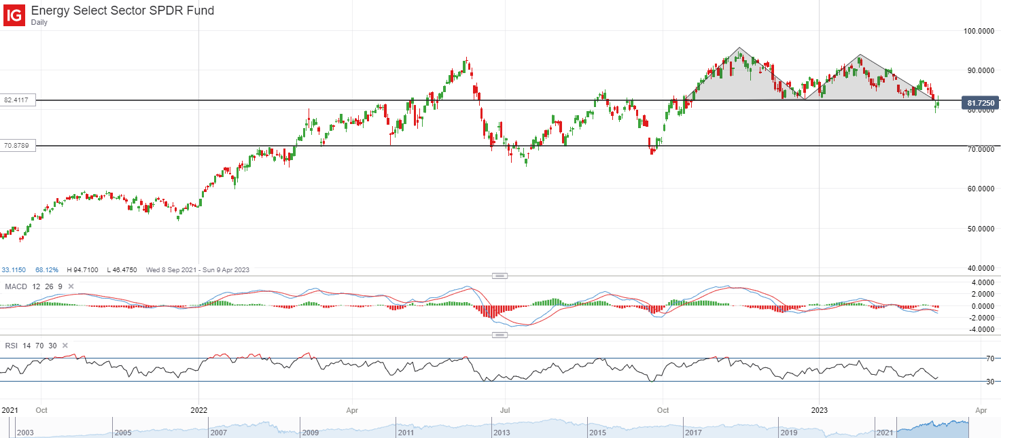The image size is (1012, 443).
Task: Click the percentage change 68.12%
Action: click(47, 269)
